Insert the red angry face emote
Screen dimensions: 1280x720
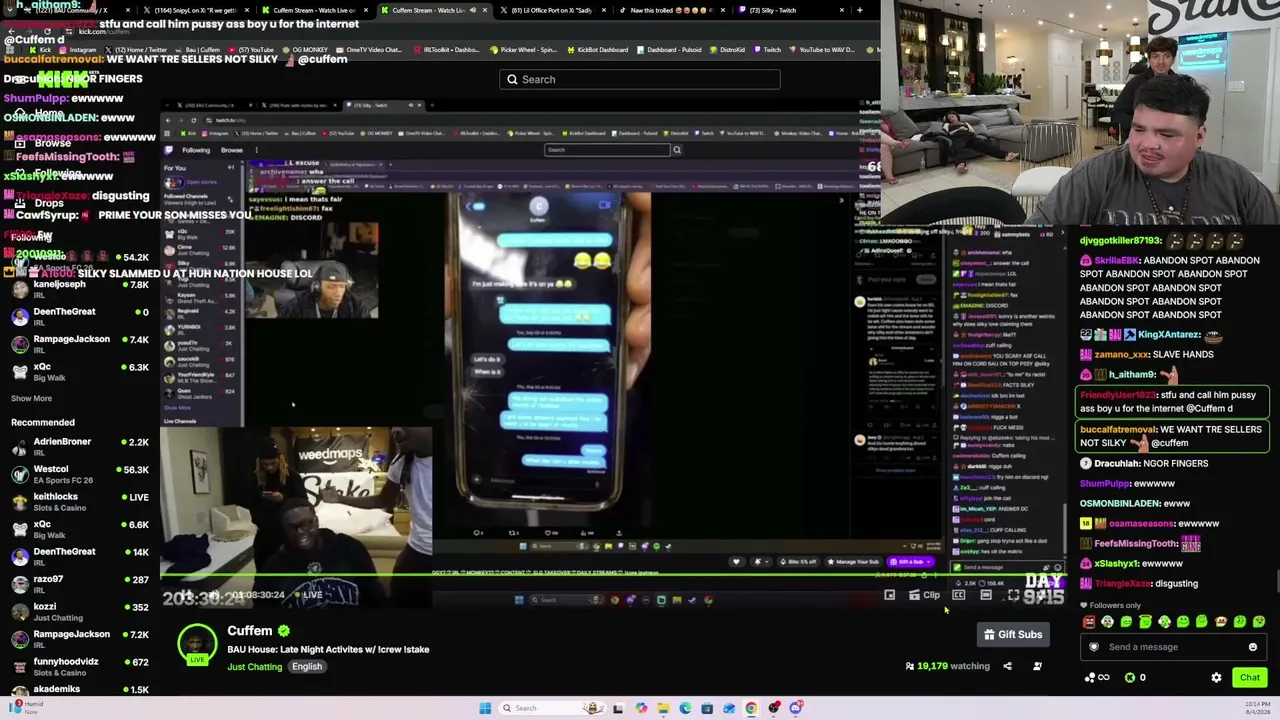pos(1089,622)
